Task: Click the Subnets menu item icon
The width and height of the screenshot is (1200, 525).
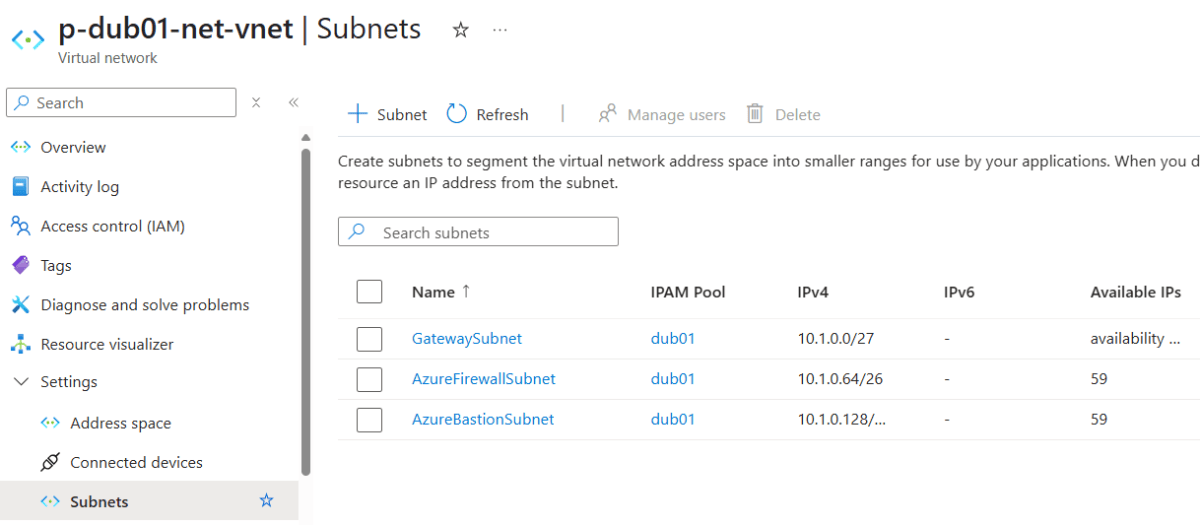Action: coord(50,501)
